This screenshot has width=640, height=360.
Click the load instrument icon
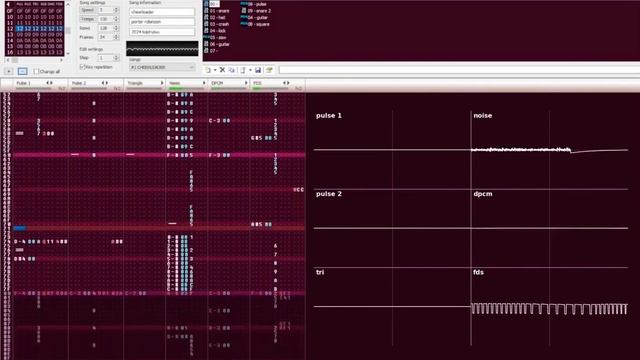point(243,70)
